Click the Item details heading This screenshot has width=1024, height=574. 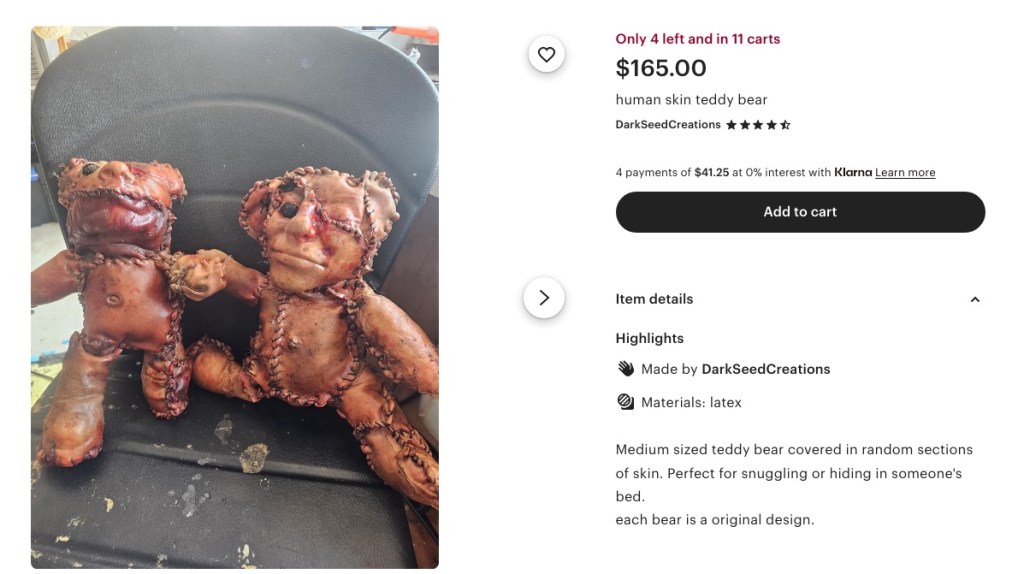click(654, 299)
